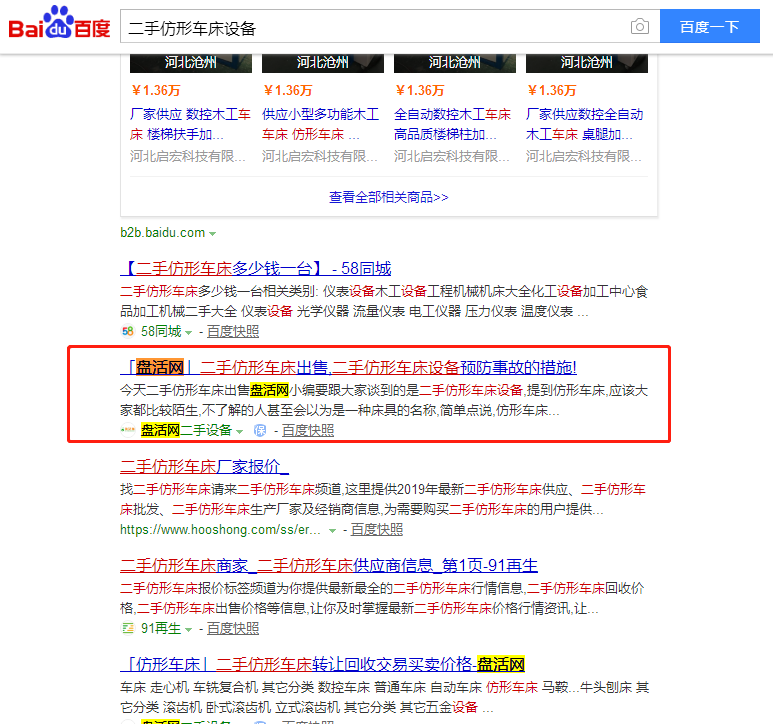Click thumbnail above 供应小型多功能木工车床
Viewport: 773px width, 724px height.
pos(323,63)
